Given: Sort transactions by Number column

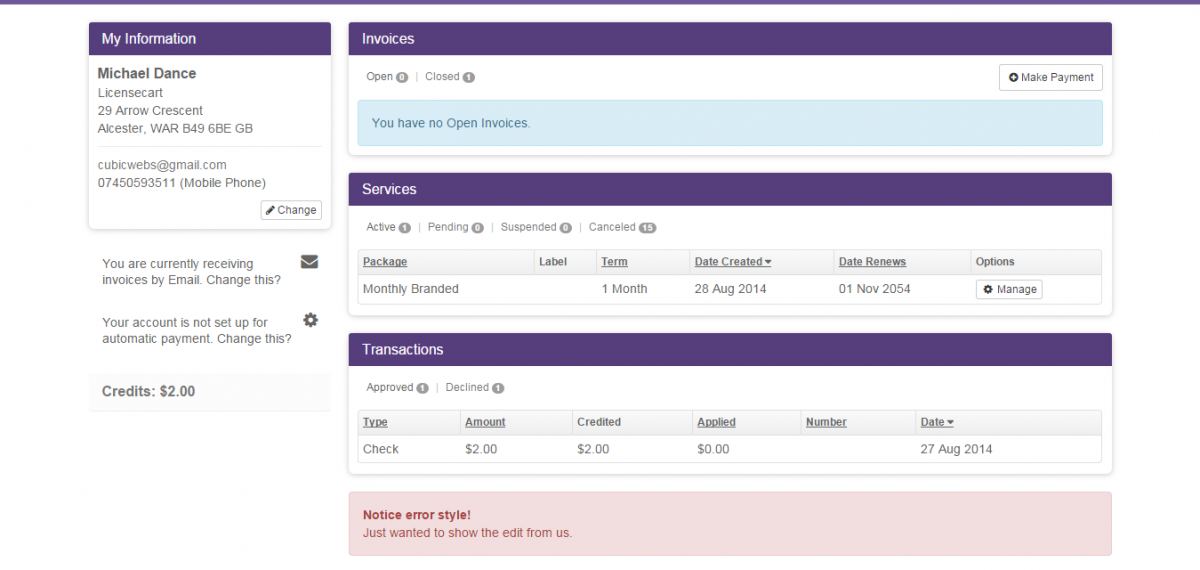Looking at the screenshot, I should 826,422.
